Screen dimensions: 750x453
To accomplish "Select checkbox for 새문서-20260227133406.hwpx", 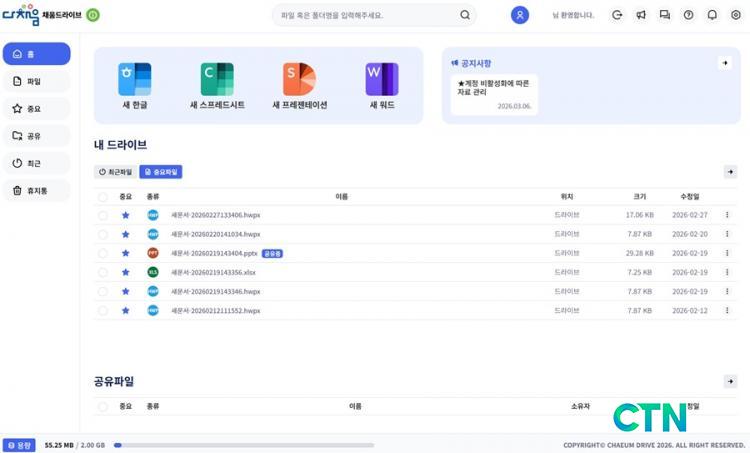I will coord(103,215).
